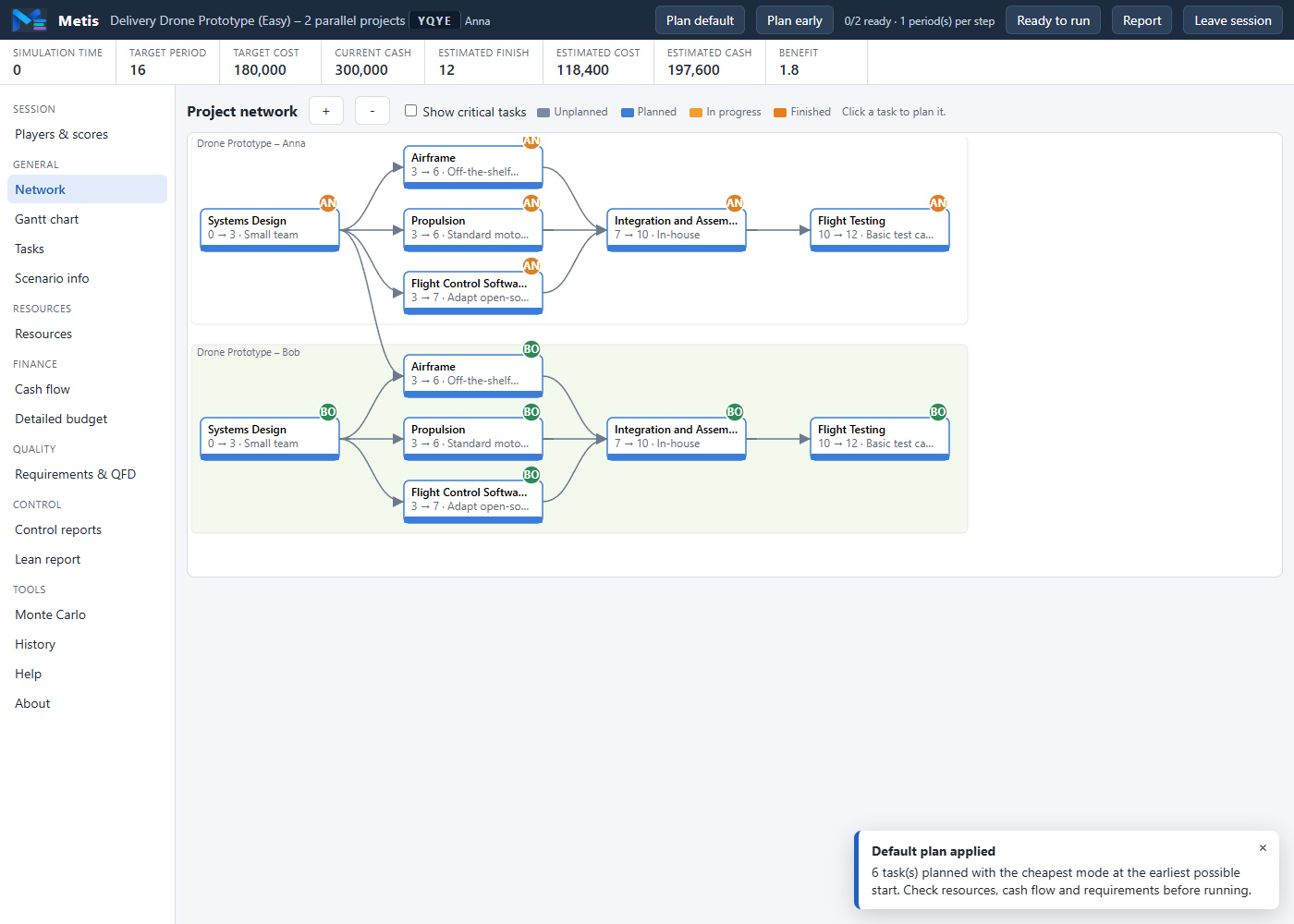The image size is (1294, 924).
Task: Select Bob's Integration and Assembly task node
Action: [677, 438]
